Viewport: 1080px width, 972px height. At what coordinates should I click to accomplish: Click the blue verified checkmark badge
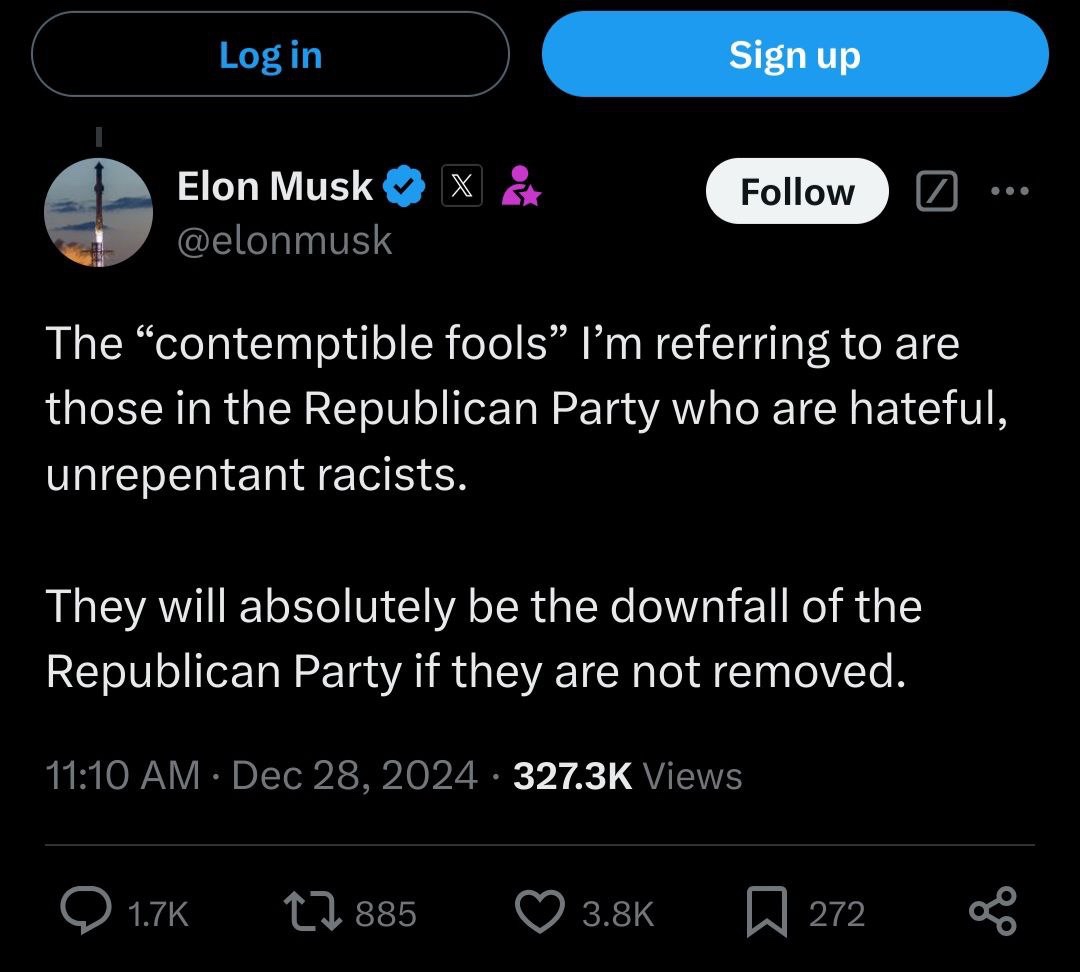tap(405, 187)
